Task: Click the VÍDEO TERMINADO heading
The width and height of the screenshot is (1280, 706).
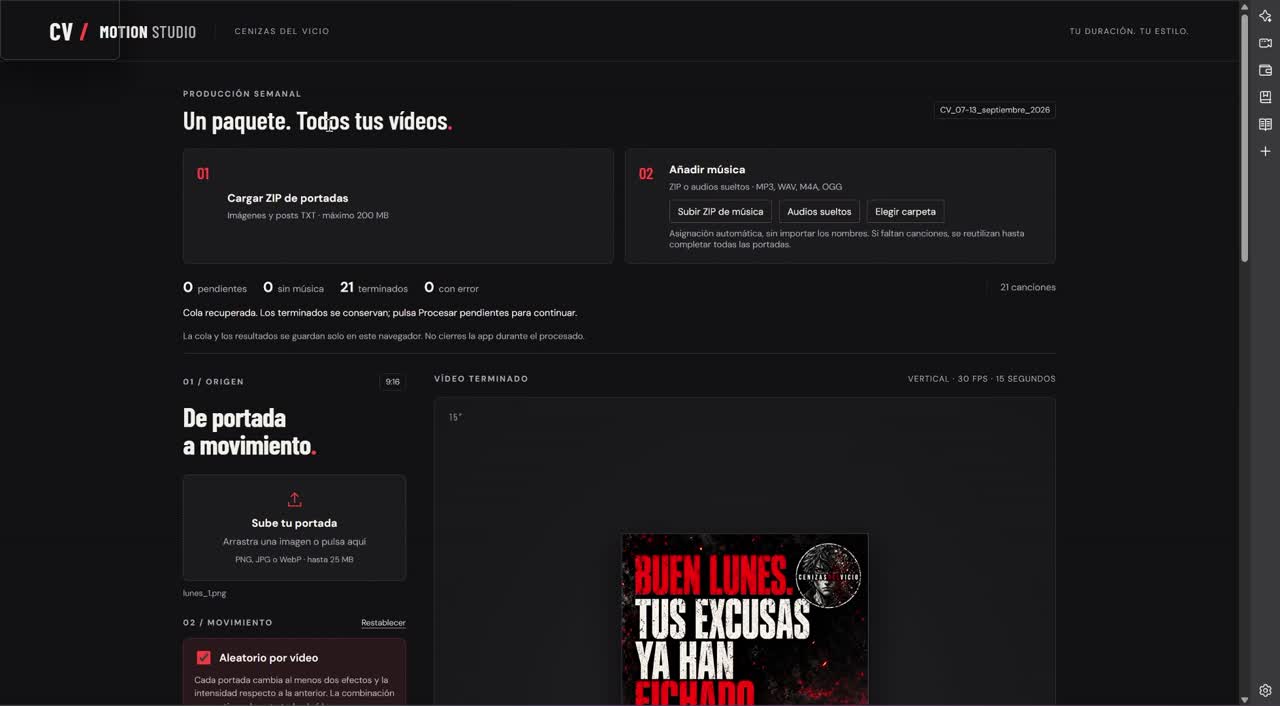Action: click(x=481, y=379)
